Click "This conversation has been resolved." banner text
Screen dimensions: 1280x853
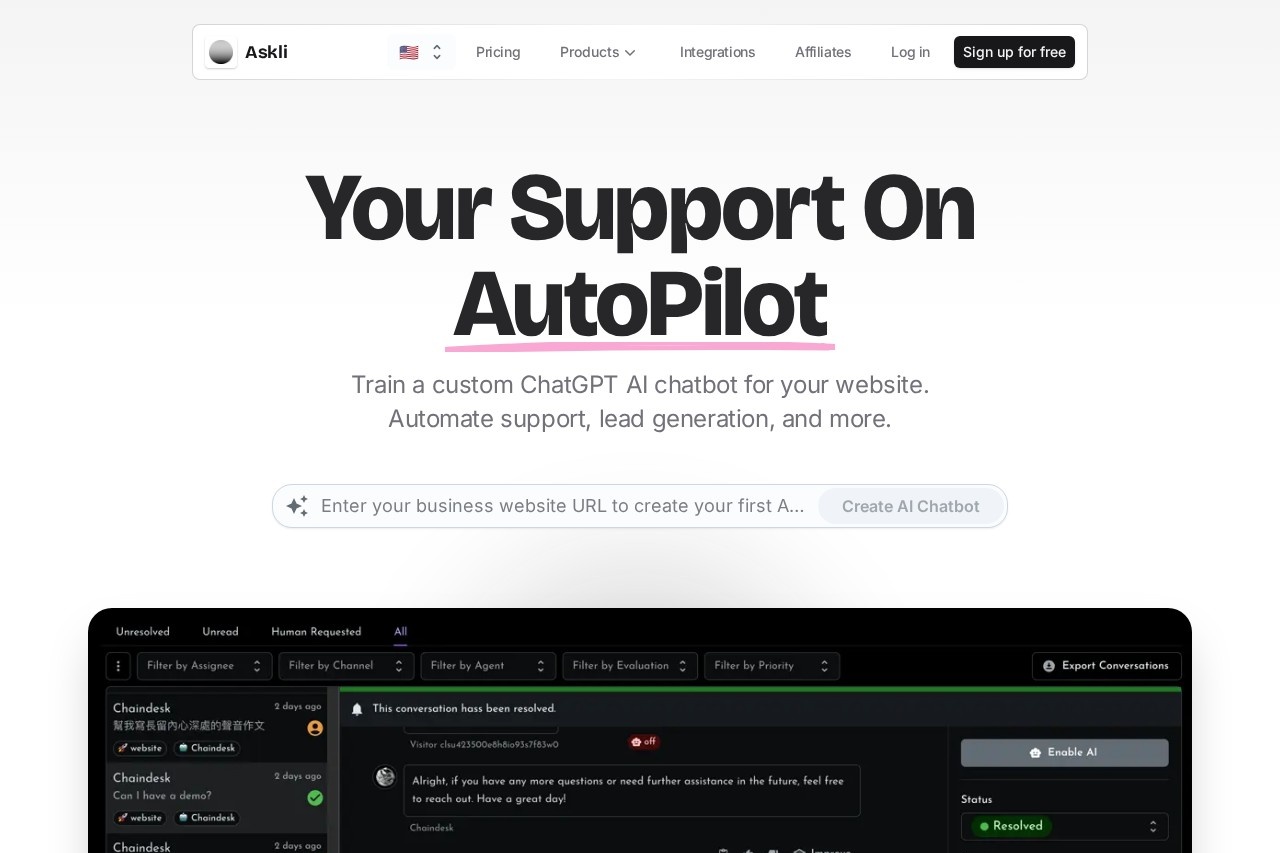pos(464,709)
